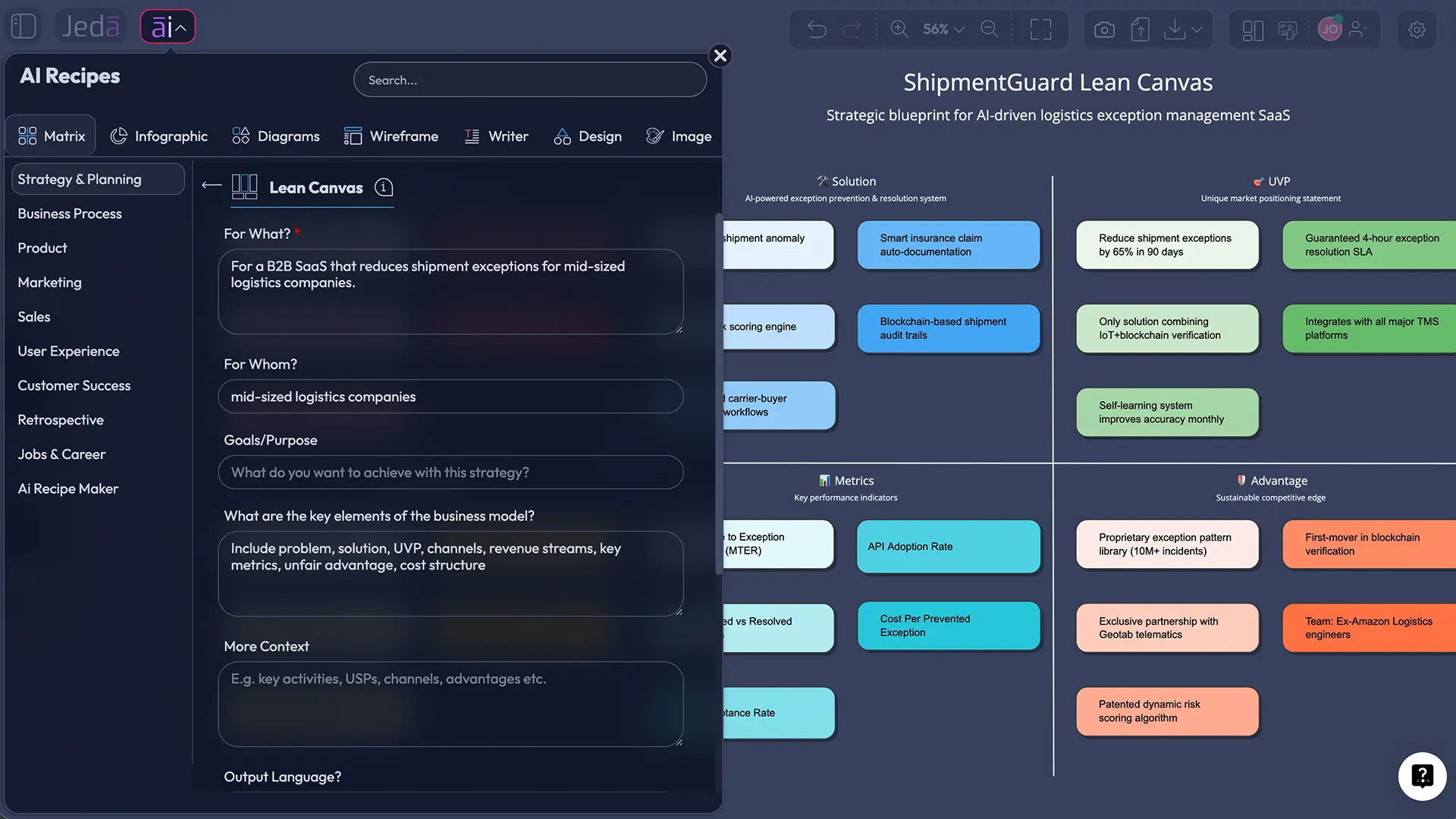The width and height of the screenshot is (1456, 819).
Task: Switch to the Writer tab
Action: pyautogui.click(x=496, y=136)
